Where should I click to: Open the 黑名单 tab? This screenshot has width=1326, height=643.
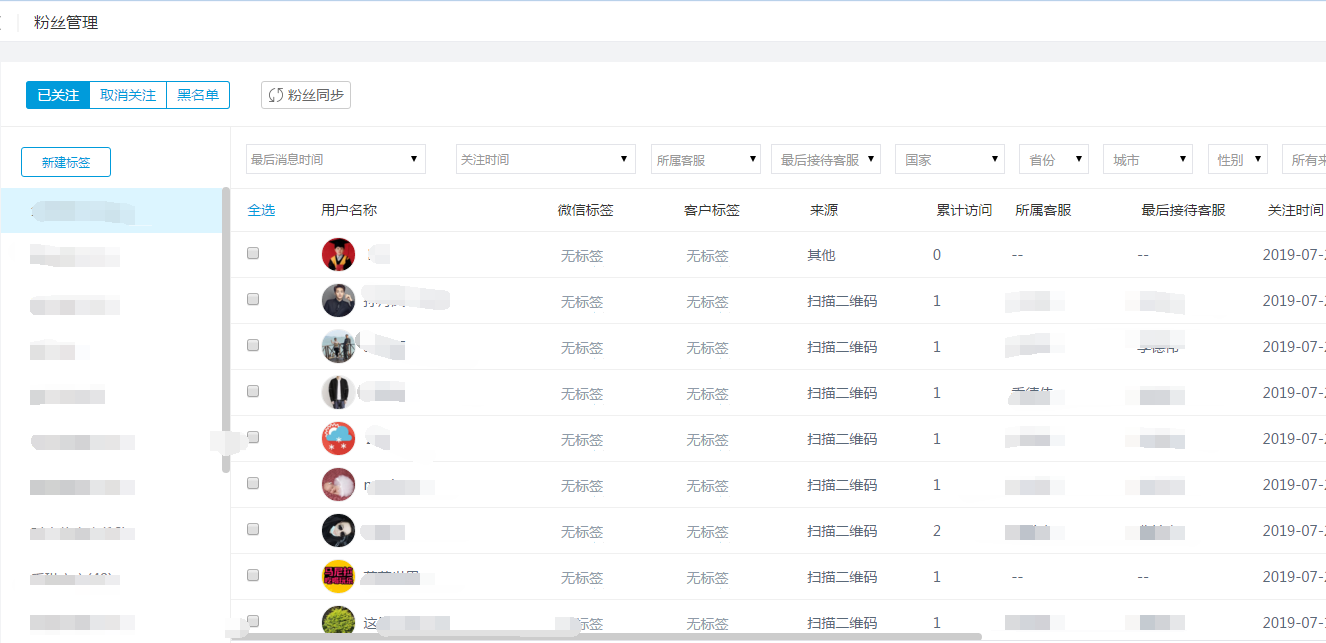click(198, 95)
